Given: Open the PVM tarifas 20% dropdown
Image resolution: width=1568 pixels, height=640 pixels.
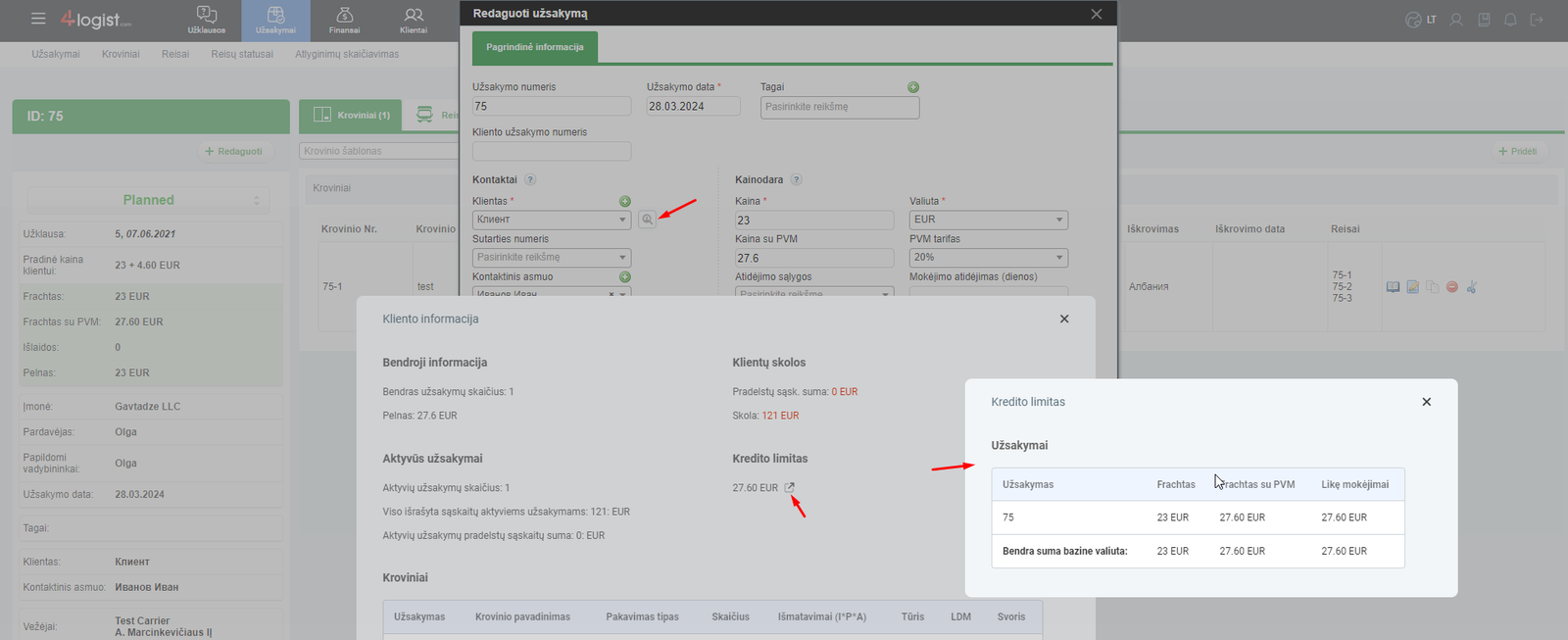Looking at the screenshot, I should 989,258.
